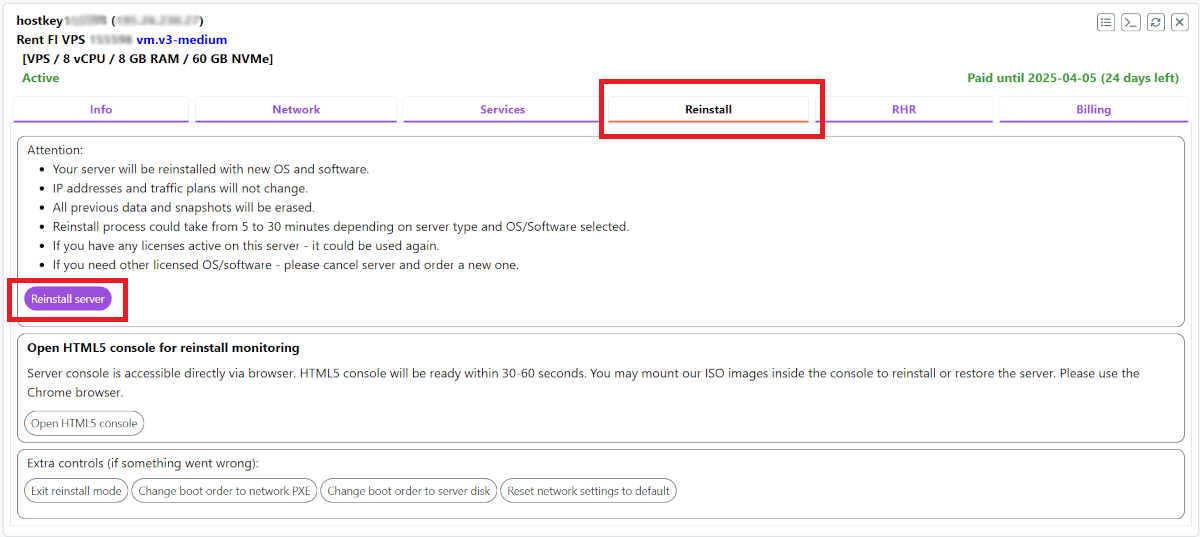Open the Network tab

coord(296,110)
